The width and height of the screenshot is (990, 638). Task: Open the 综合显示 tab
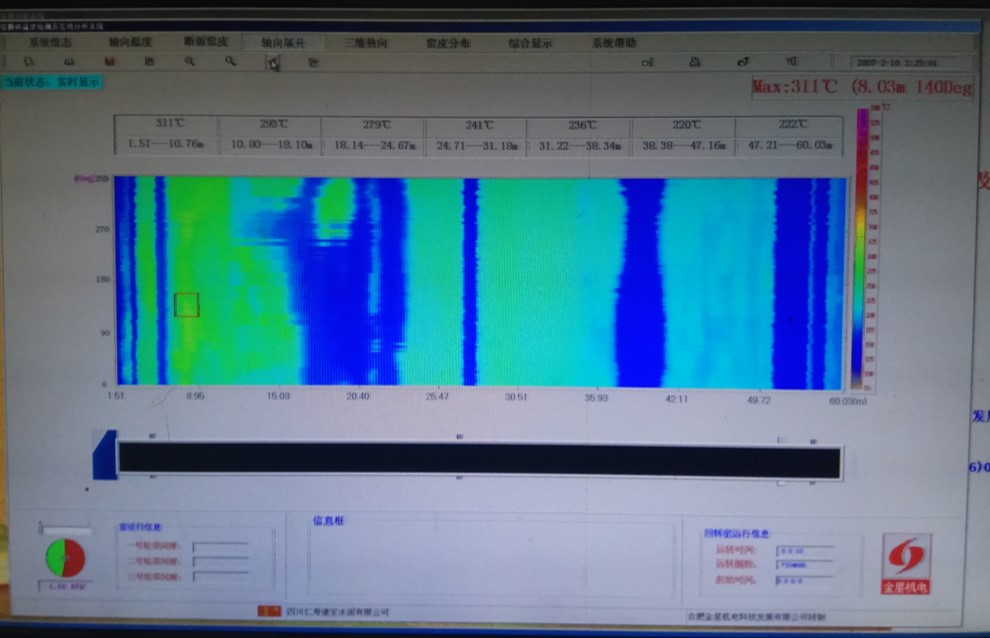point(530,43)
